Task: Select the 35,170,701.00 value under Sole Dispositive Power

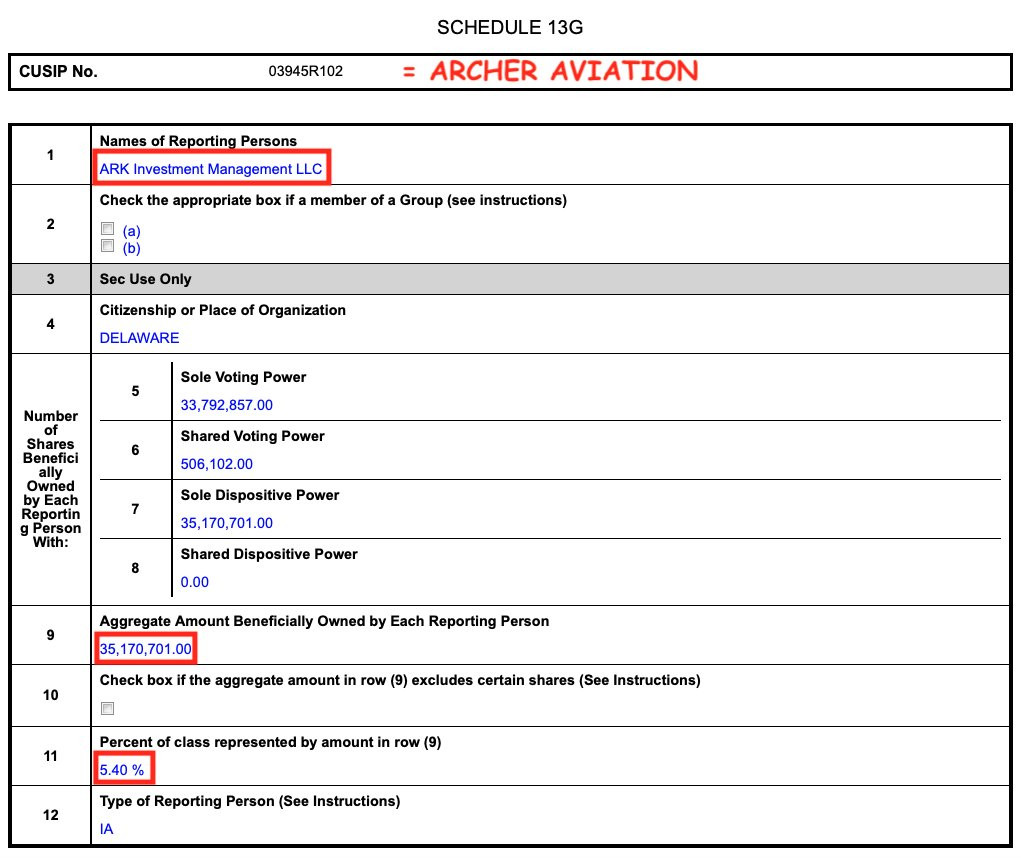Action: (x=227, y=523)
